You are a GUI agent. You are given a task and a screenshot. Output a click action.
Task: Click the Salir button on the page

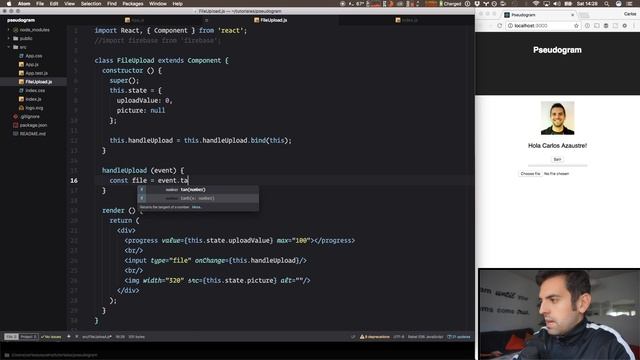pyautogui.click(x=557, y=159)
